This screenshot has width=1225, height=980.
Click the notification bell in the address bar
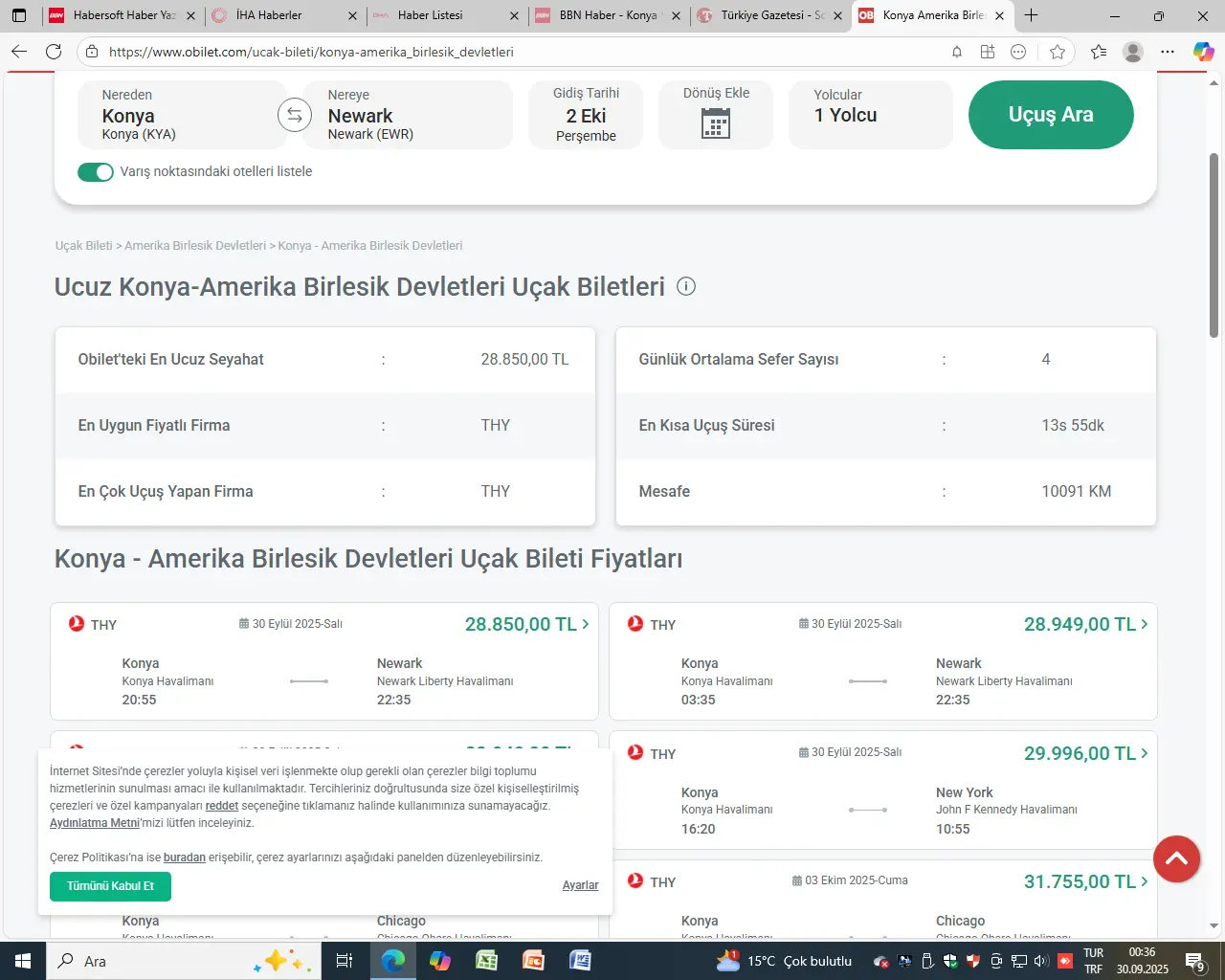957,52
